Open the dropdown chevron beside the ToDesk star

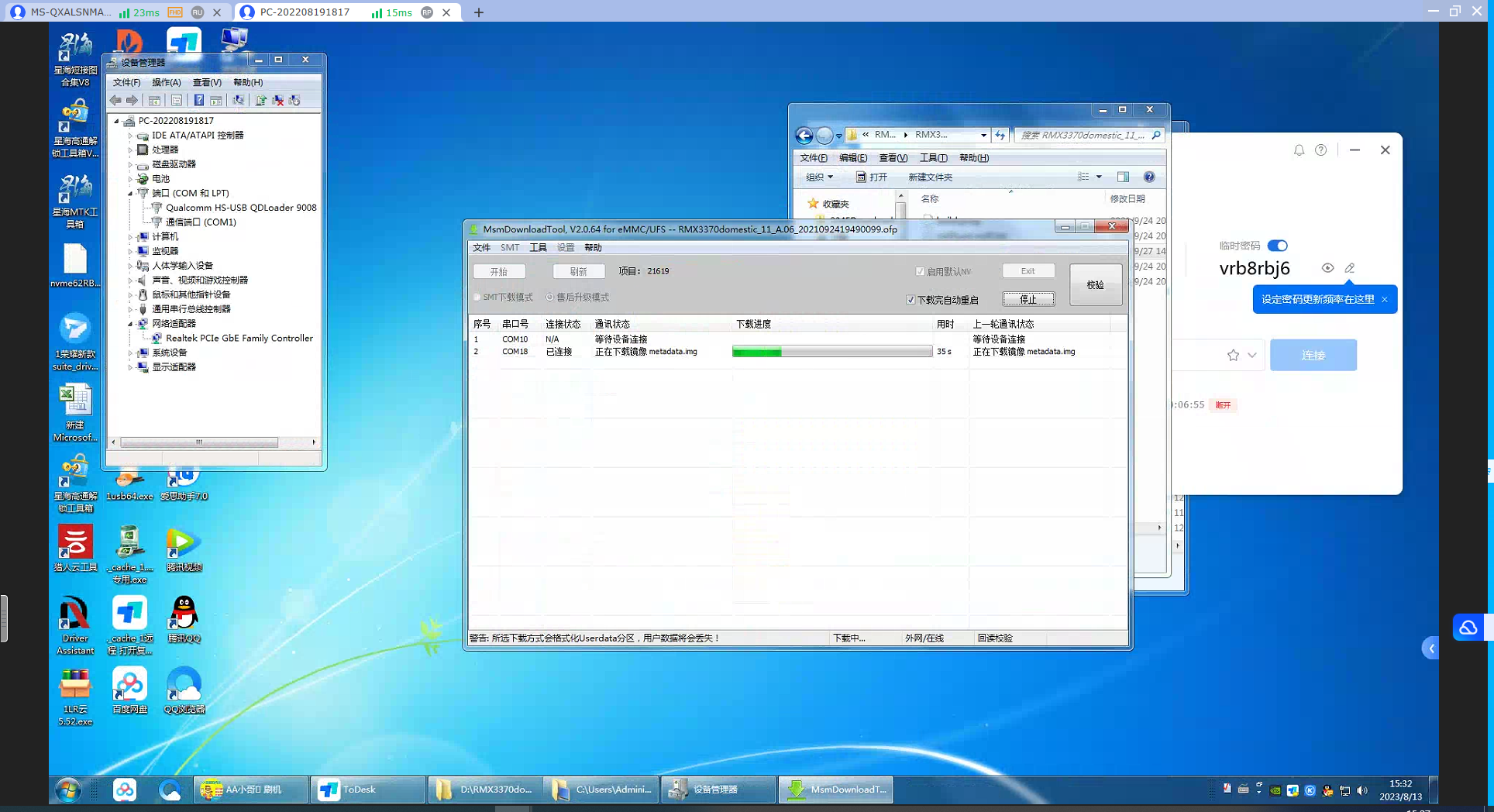point(1252,355)
